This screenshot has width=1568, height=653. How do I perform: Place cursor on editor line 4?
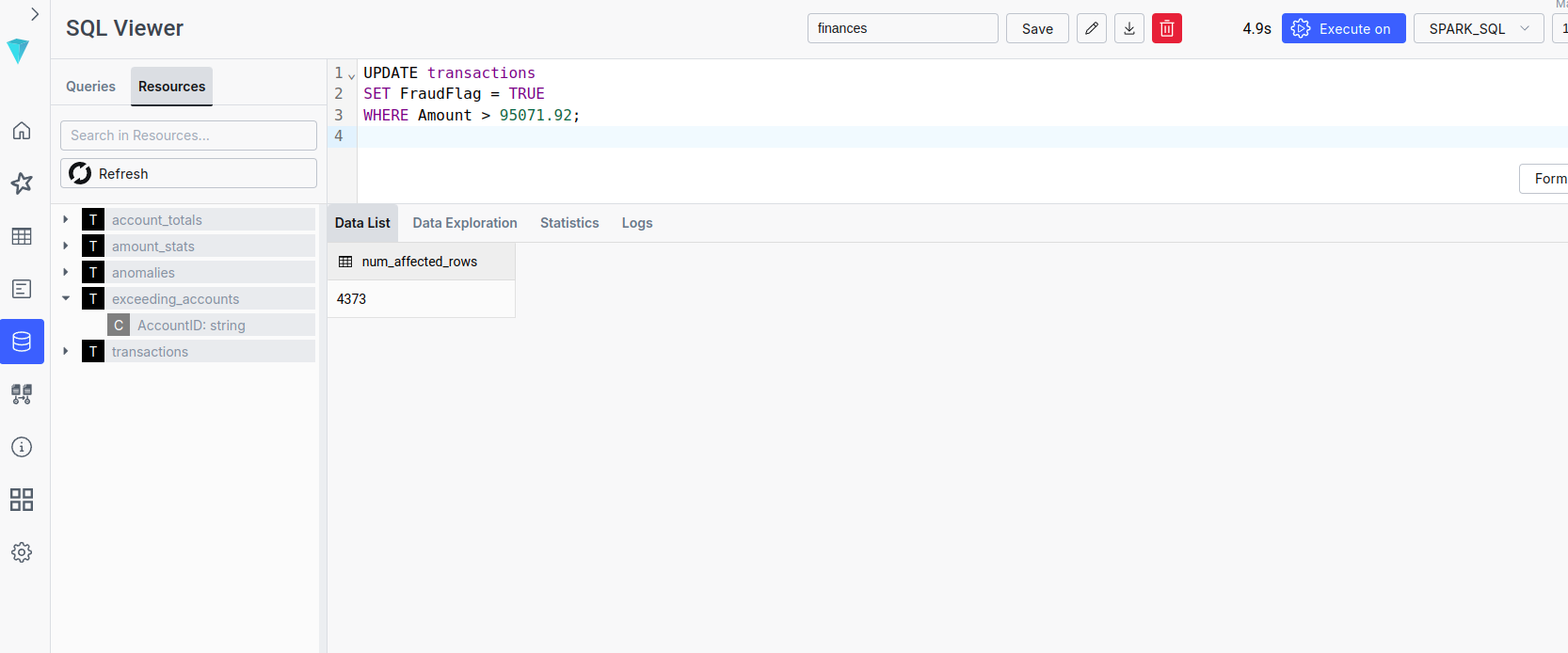(x=962, y=136)
